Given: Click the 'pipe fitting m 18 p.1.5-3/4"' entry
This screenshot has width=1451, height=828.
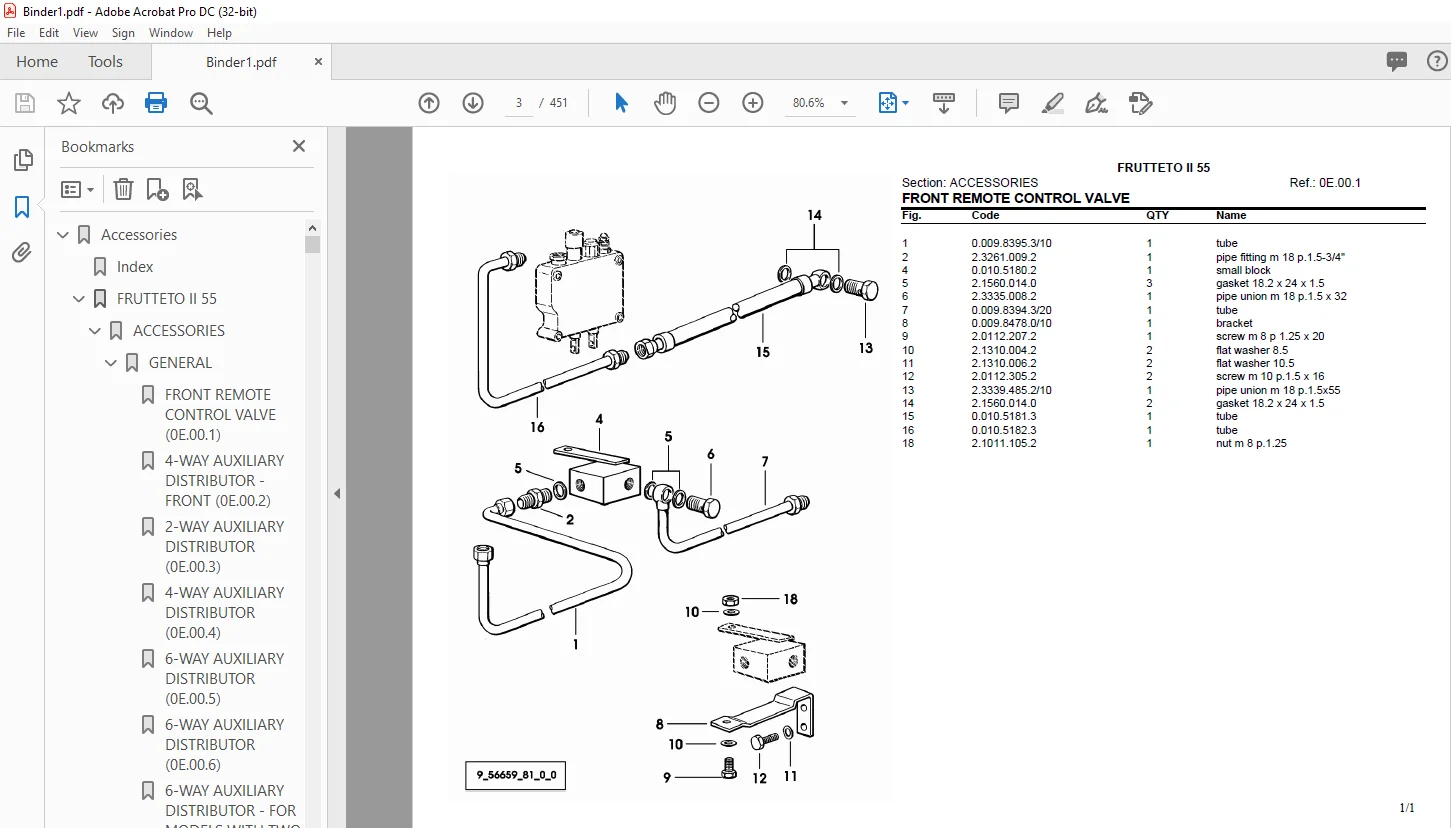Looking at the screenshot, I should [x=1280, y=257].
